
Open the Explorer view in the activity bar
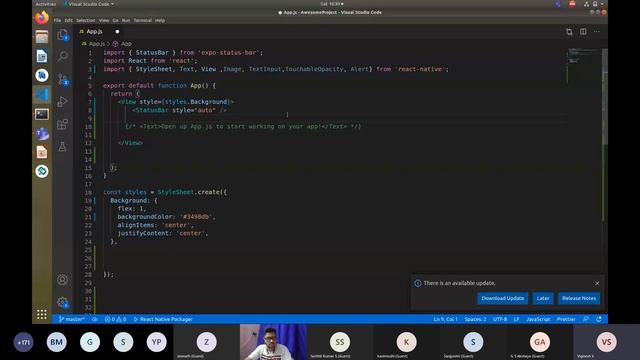tap(62, 35)
